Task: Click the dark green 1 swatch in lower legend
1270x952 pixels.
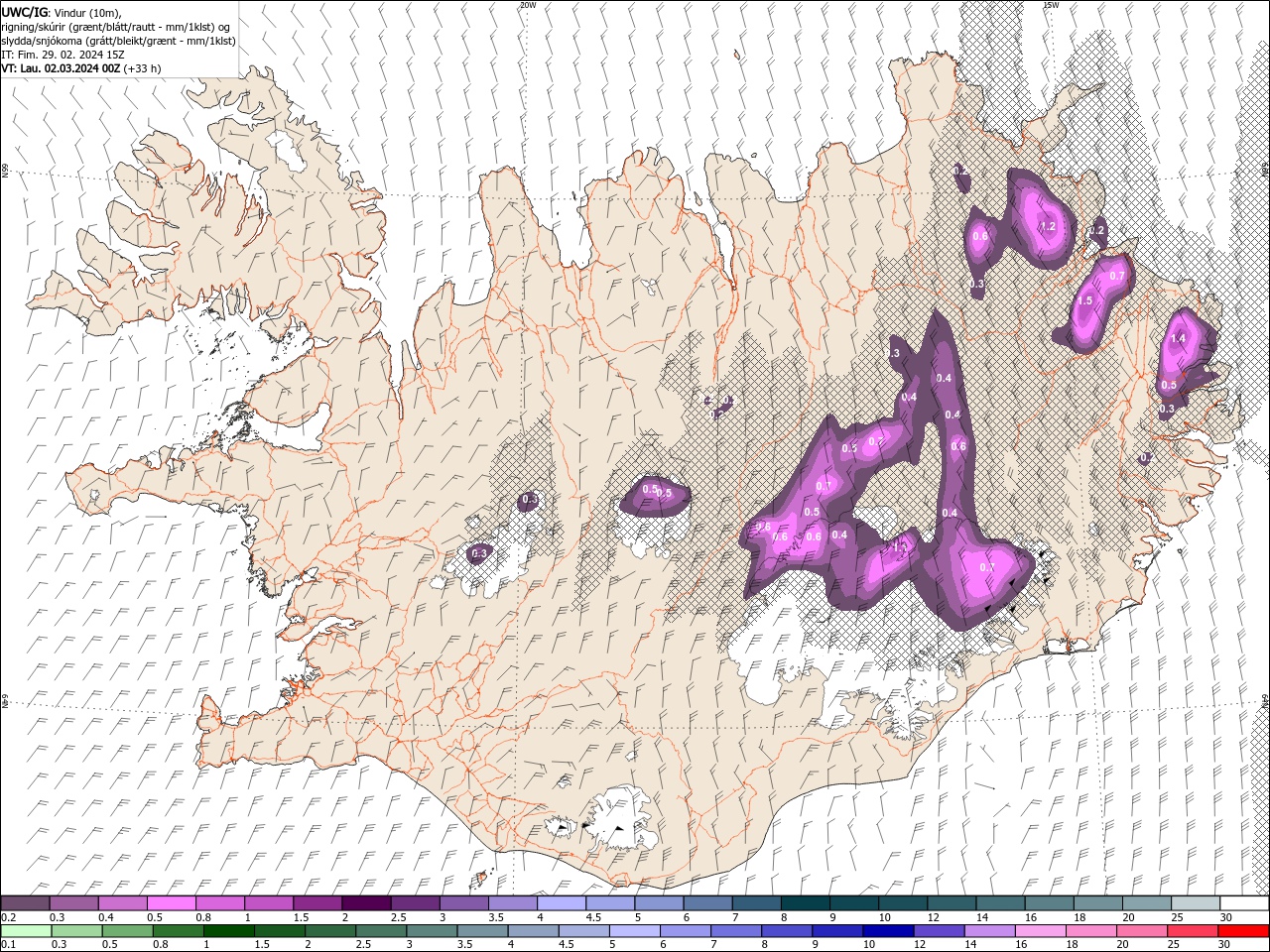Action: [x=228, y=931]
